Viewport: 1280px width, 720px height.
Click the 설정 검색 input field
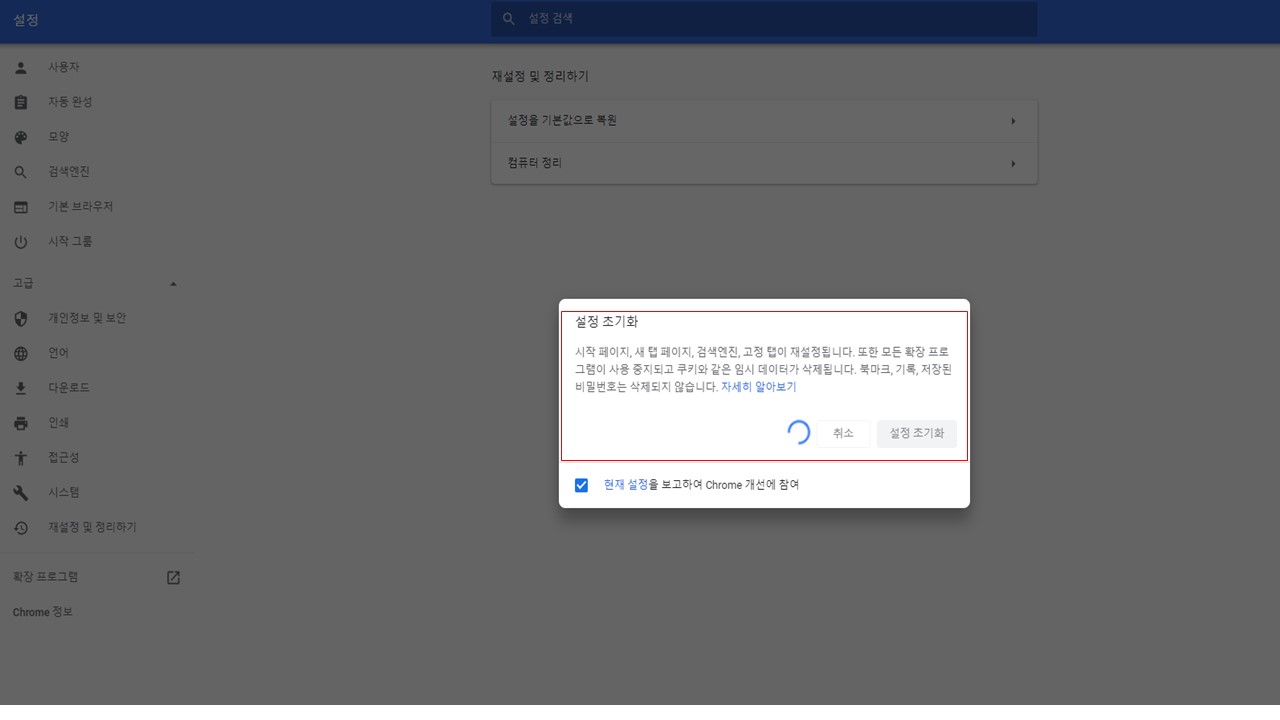[764, 19]
